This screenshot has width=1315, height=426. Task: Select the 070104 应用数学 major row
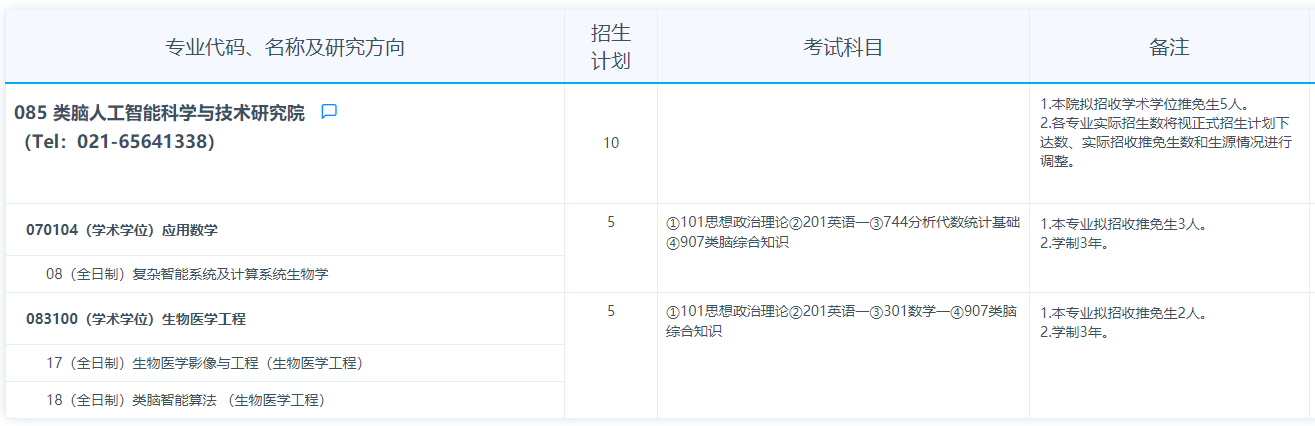tap(122, 230)
